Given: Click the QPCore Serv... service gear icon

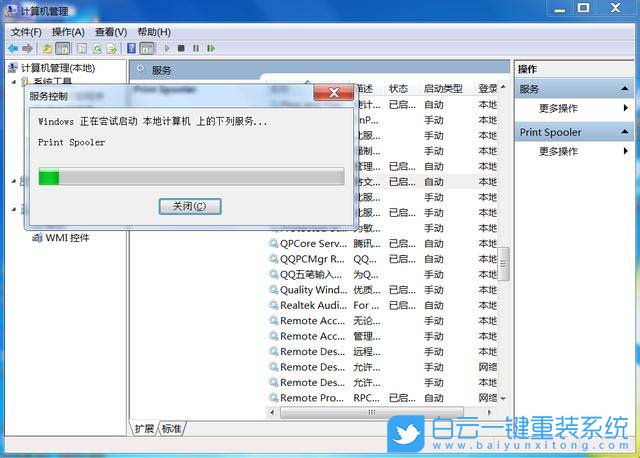Looking at the screenshot, I should tap(273, 243).
